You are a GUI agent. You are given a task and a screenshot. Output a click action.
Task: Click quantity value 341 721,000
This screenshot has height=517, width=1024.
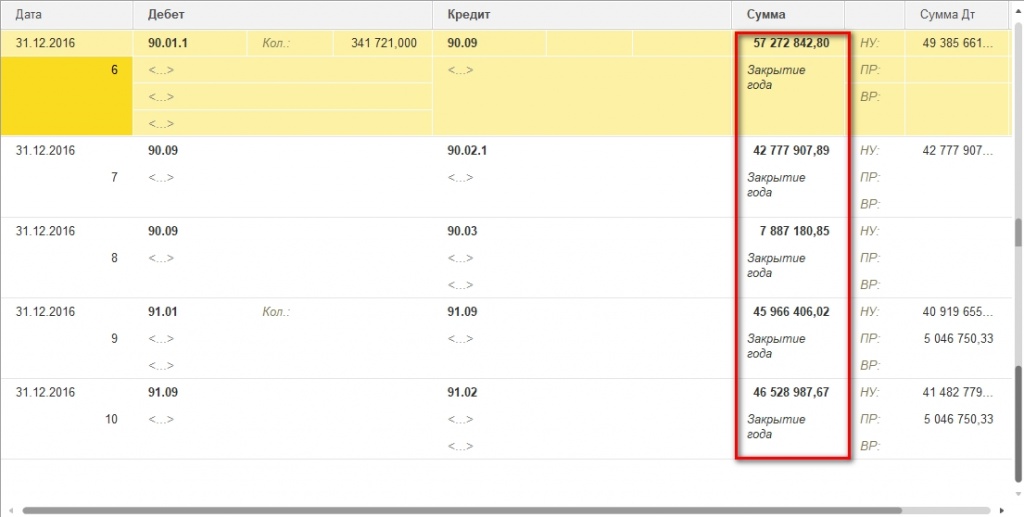click(x=384, y=44)
